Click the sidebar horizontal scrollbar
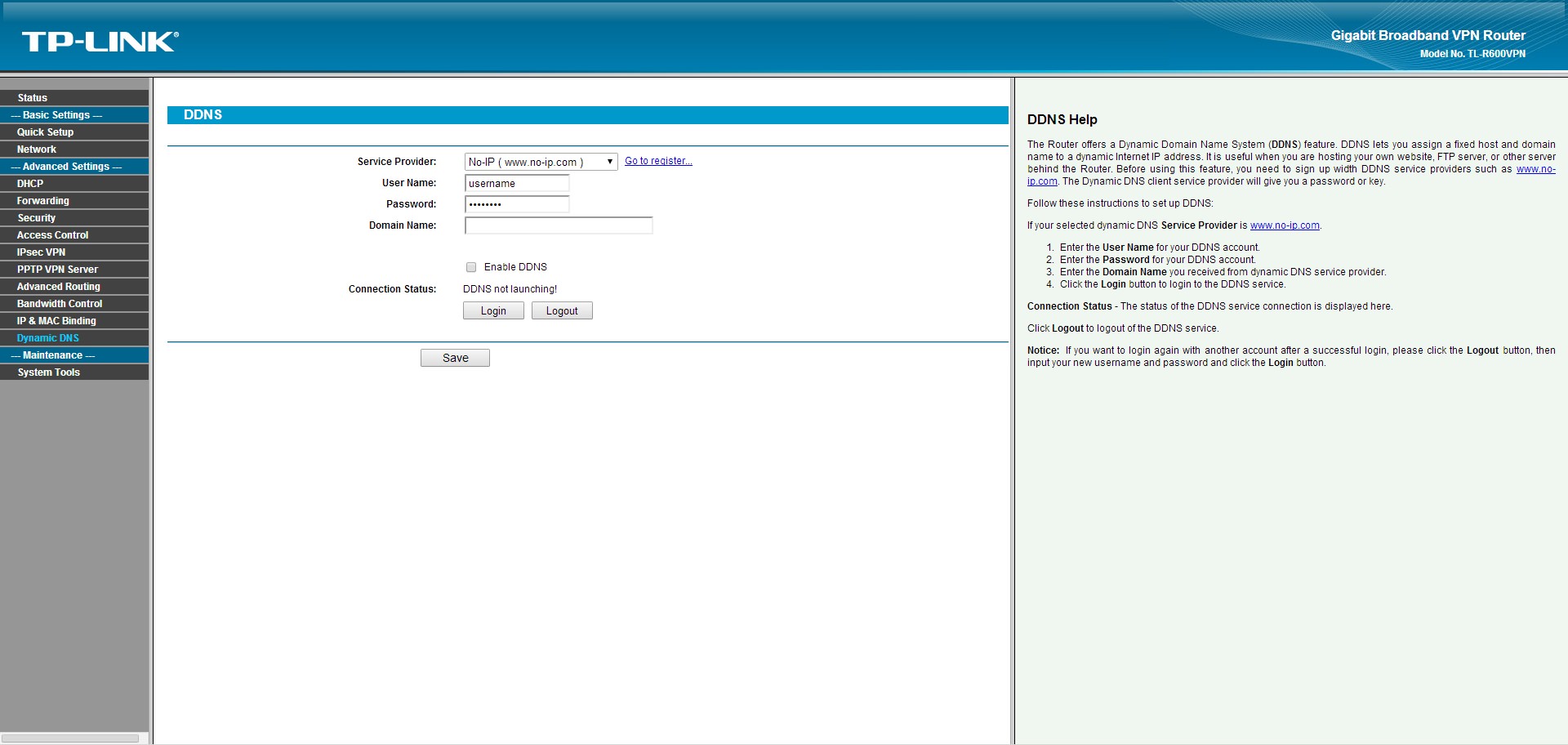The image size is (1568, 745). click(x=70, y=738)
